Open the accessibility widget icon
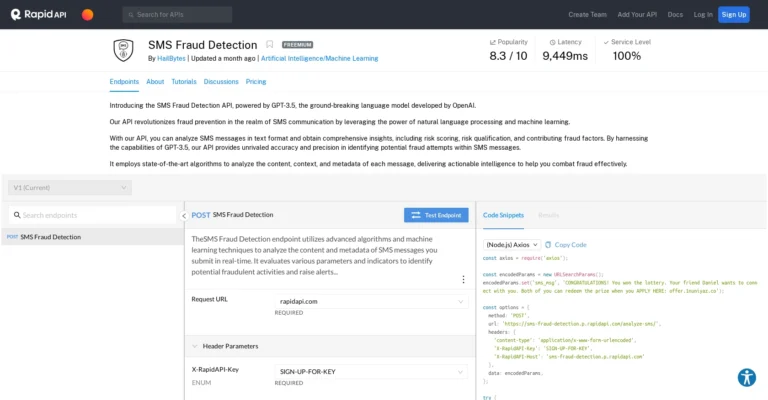The width and height of the screenshot is (768, 400). pyautogui.click(x=746, y=377)
